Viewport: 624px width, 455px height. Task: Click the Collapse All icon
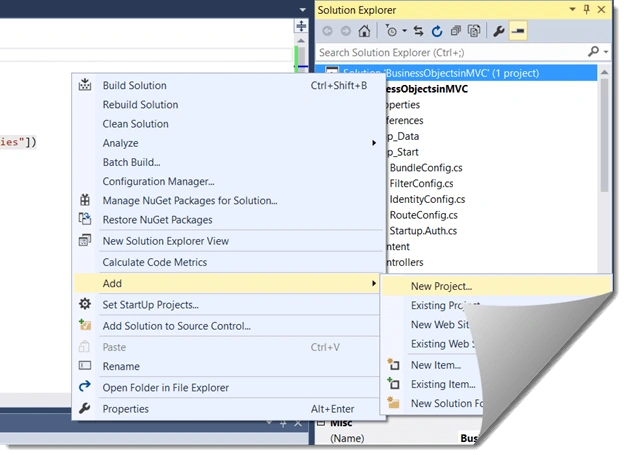[x=456, y=31]
